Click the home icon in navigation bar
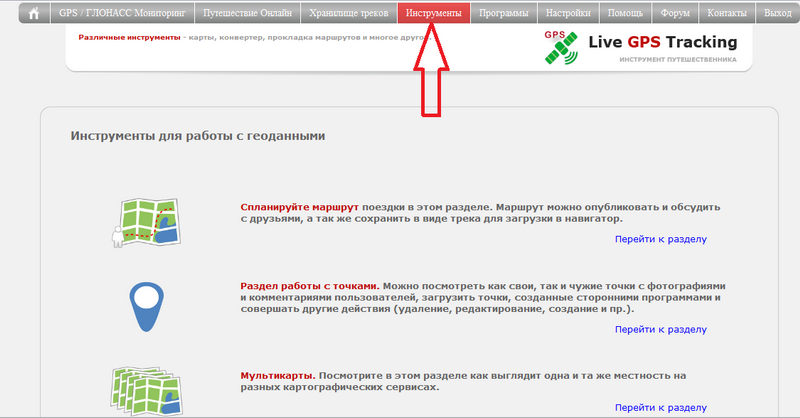This screenshot has width=800, height=418. click(34, 14)
